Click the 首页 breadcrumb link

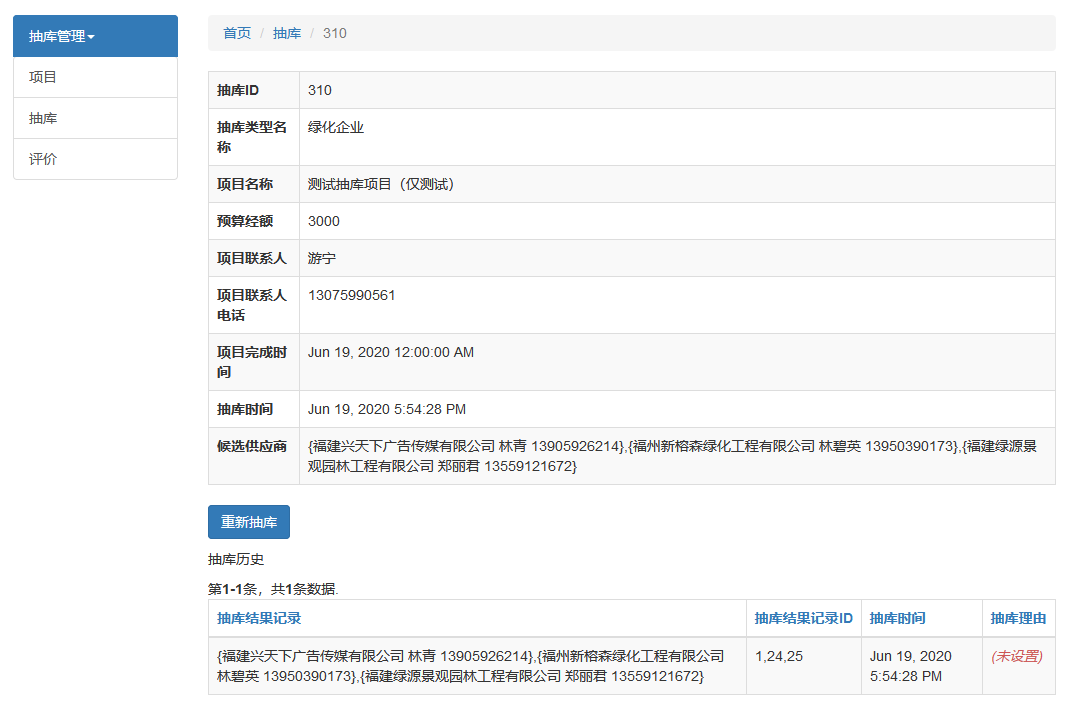click(x=237, y=33)
